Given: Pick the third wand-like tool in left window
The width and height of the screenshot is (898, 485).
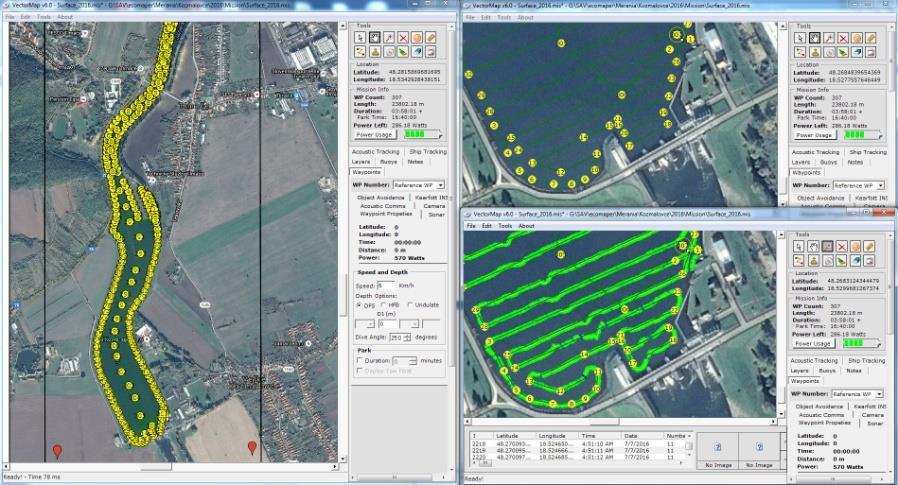Looking at the screenshot, I should 389,38.
